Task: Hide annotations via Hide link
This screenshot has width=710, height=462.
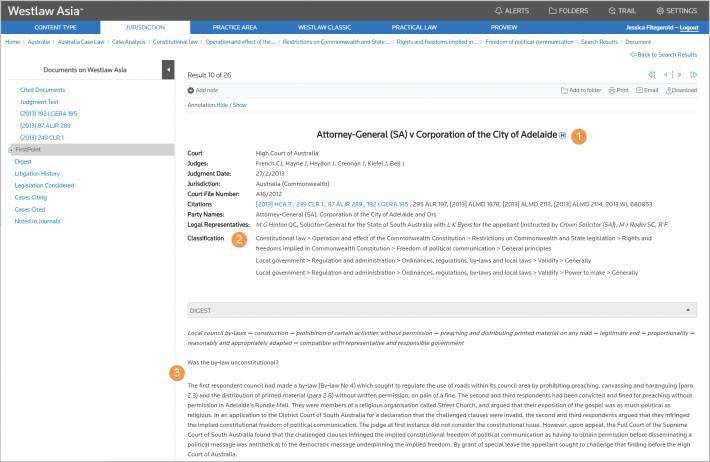Action: [x=222, y=105]
